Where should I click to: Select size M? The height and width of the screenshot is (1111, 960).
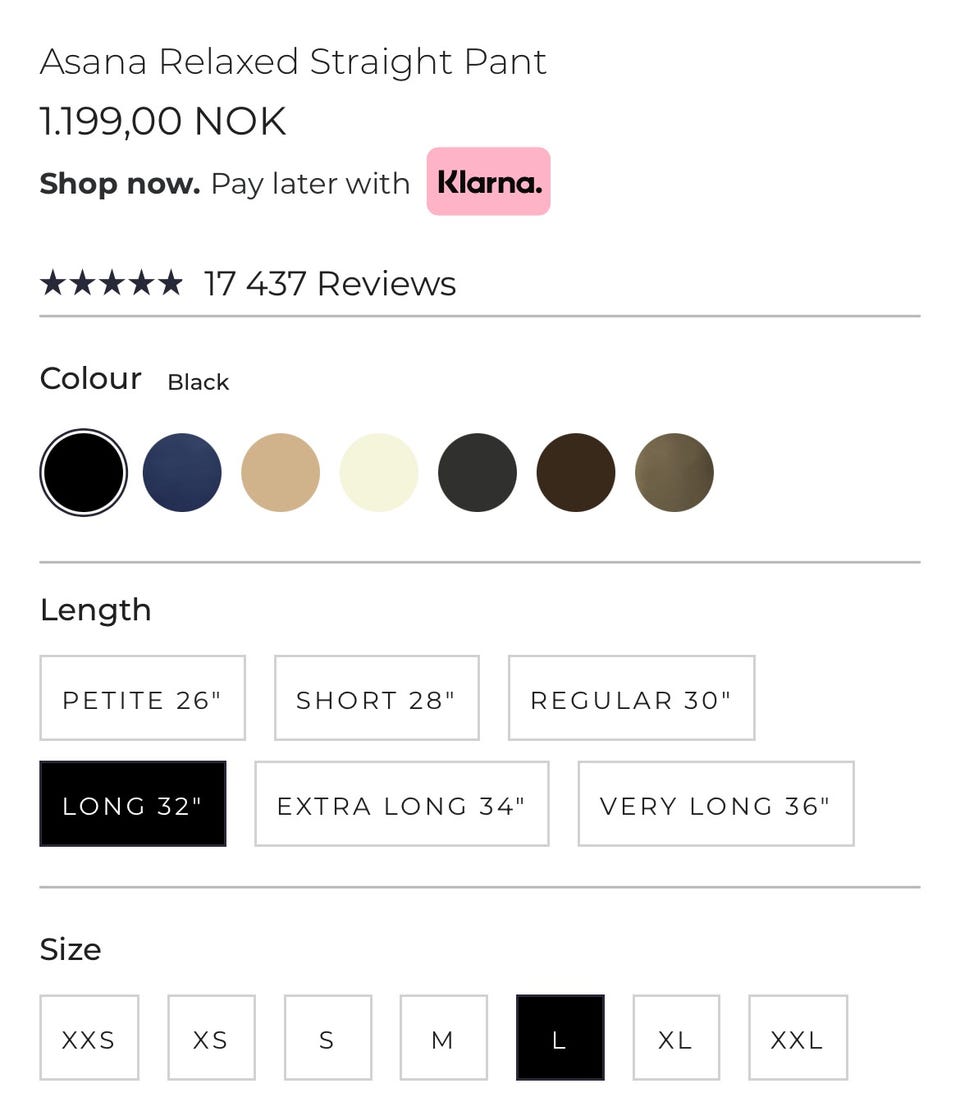pos(443,1039)
